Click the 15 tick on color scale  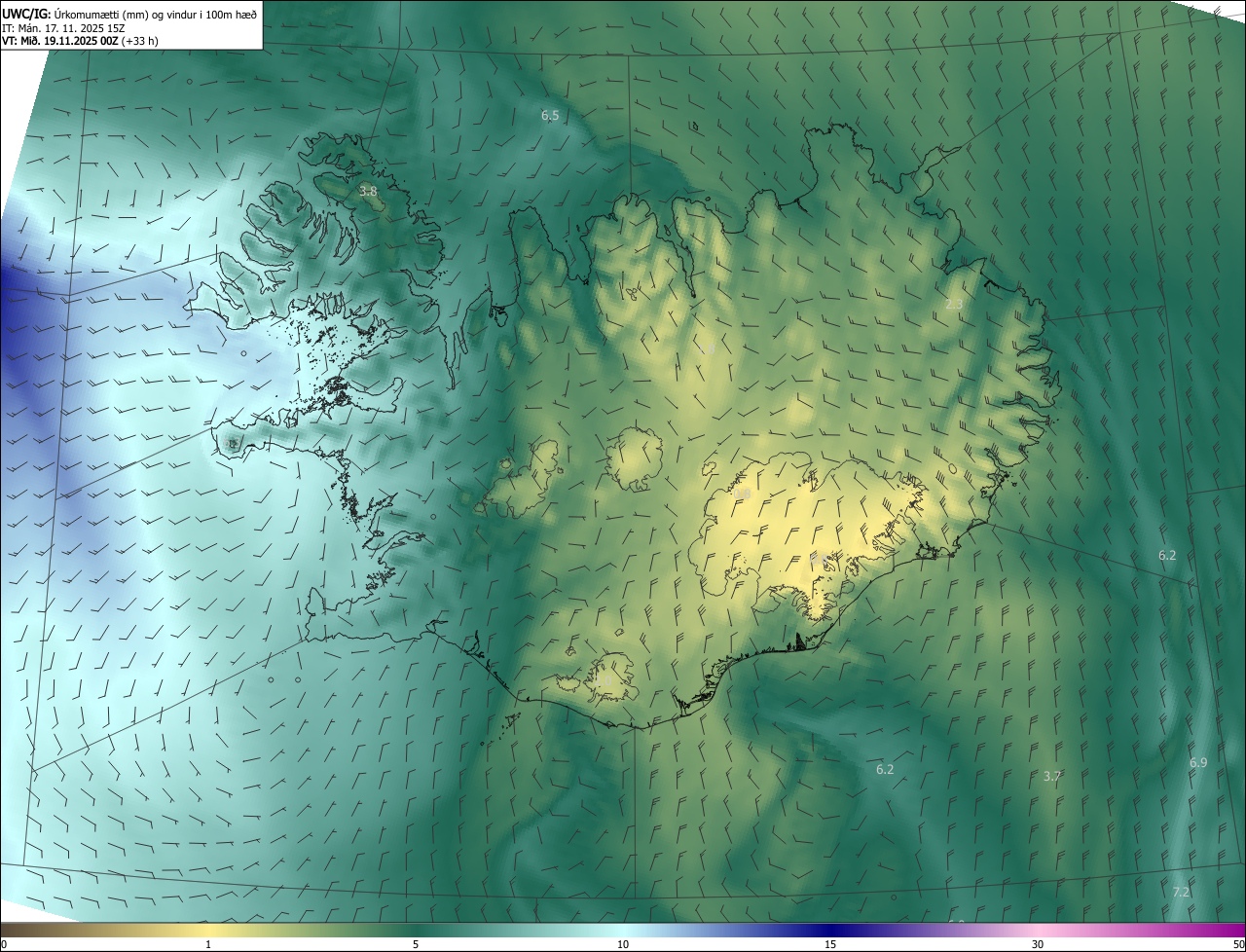coord(830,945)
